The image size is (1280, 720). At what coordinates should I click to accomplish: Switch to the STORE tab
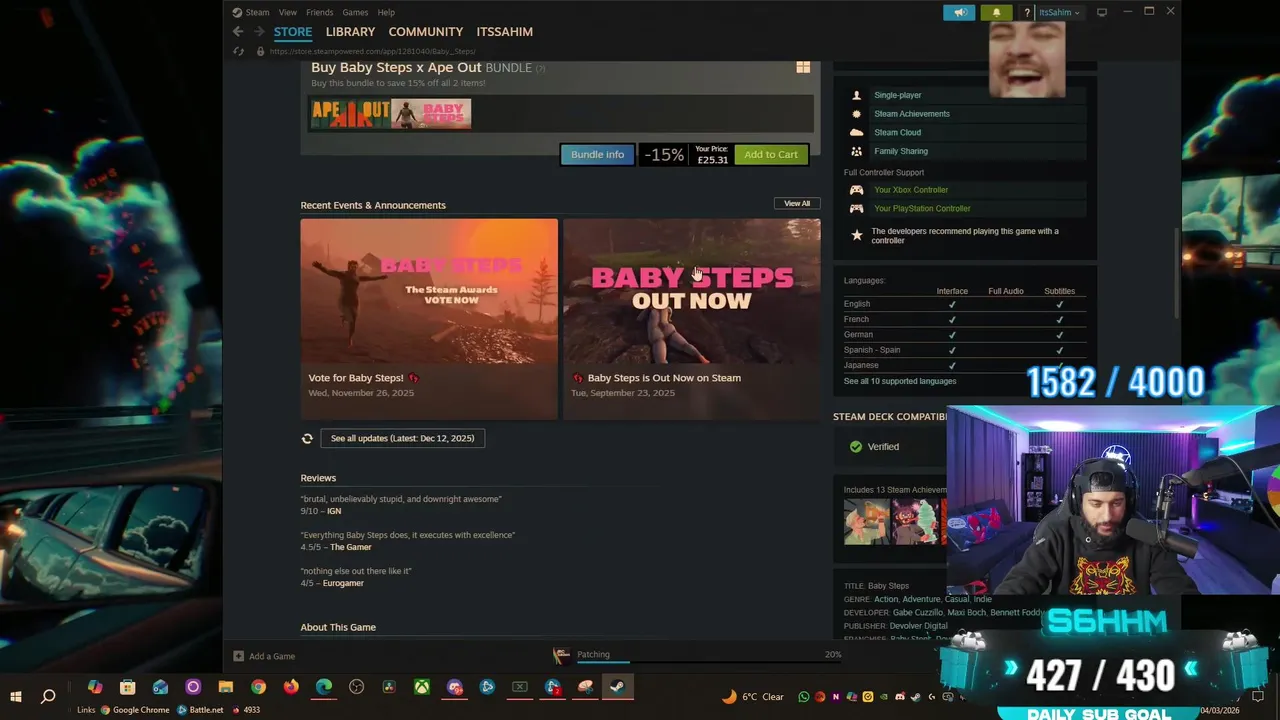click(x=293, y=32)
